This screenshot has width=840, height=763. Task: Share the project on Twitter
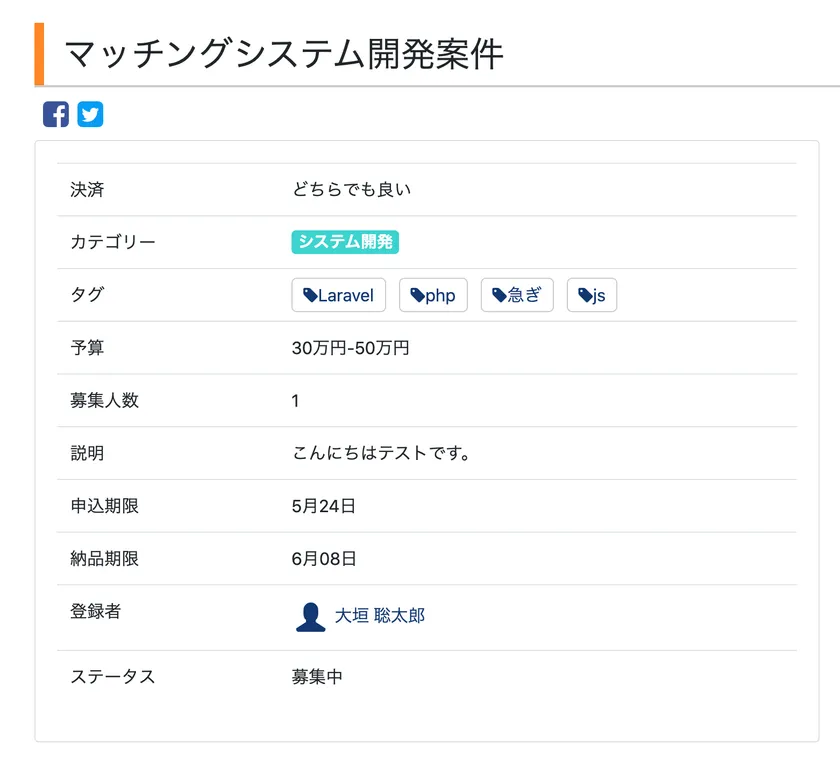click(90, 114)
